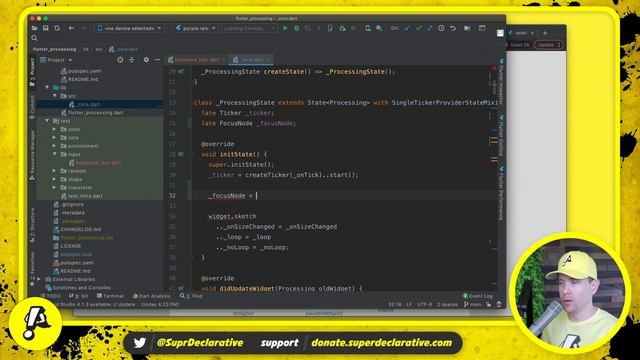Collapse the test folder
This screenshot has width=640, height=360.
(x=47, y=121)
